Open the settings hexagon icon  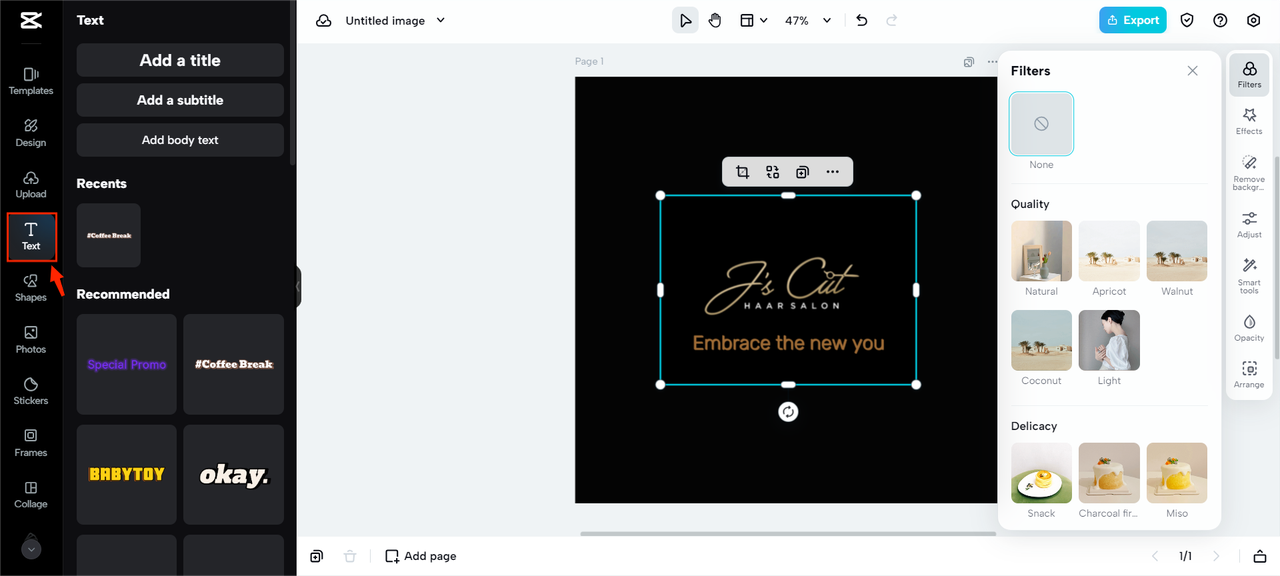tap(1254, 20)
